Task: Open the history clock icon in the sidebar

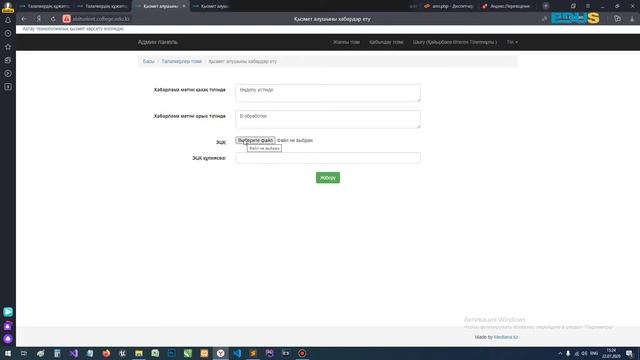Action: pyautogui.click(x=8, y=33)
